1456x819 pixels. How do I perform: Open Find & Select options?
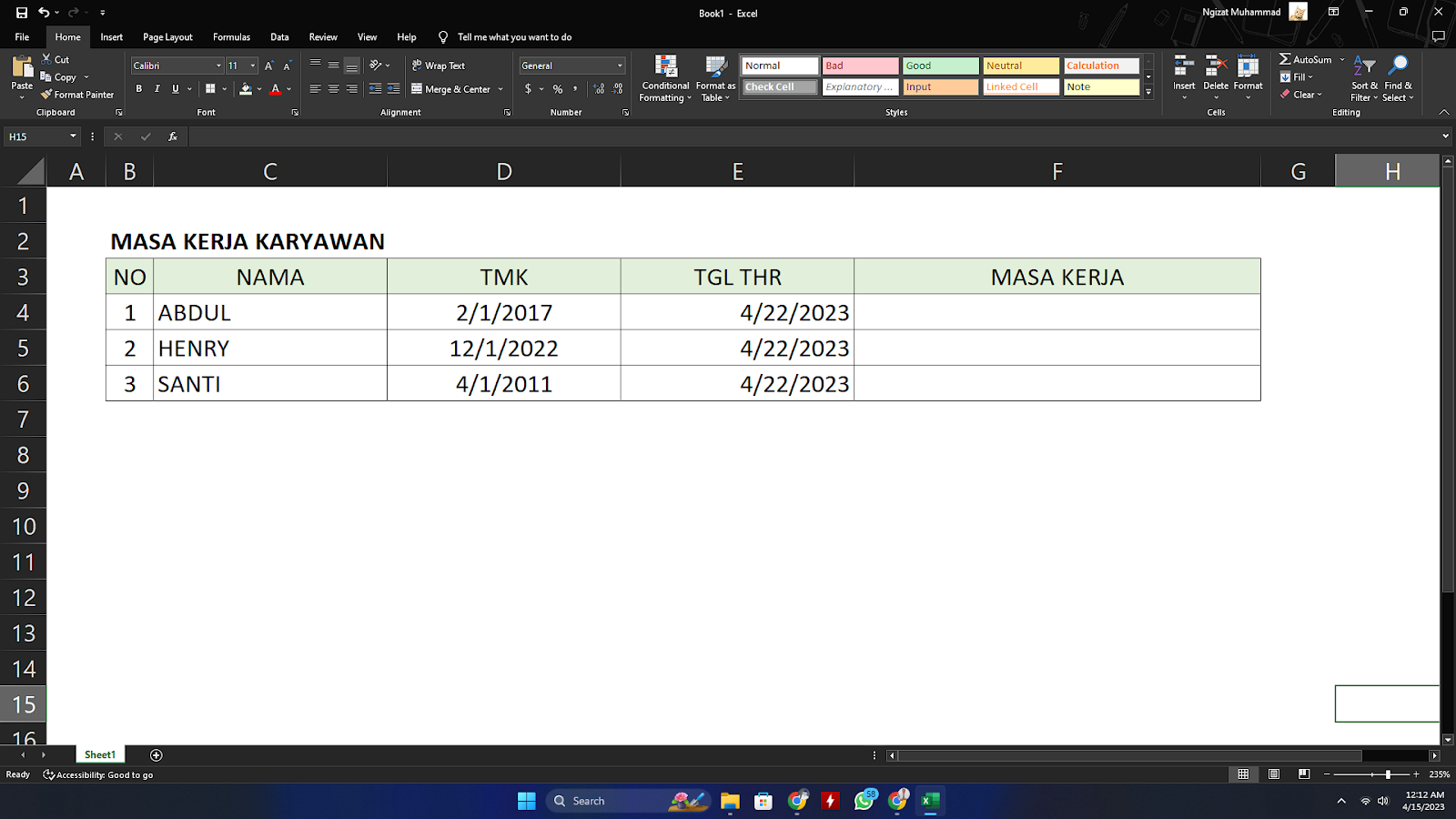[x=1399, y=78]
